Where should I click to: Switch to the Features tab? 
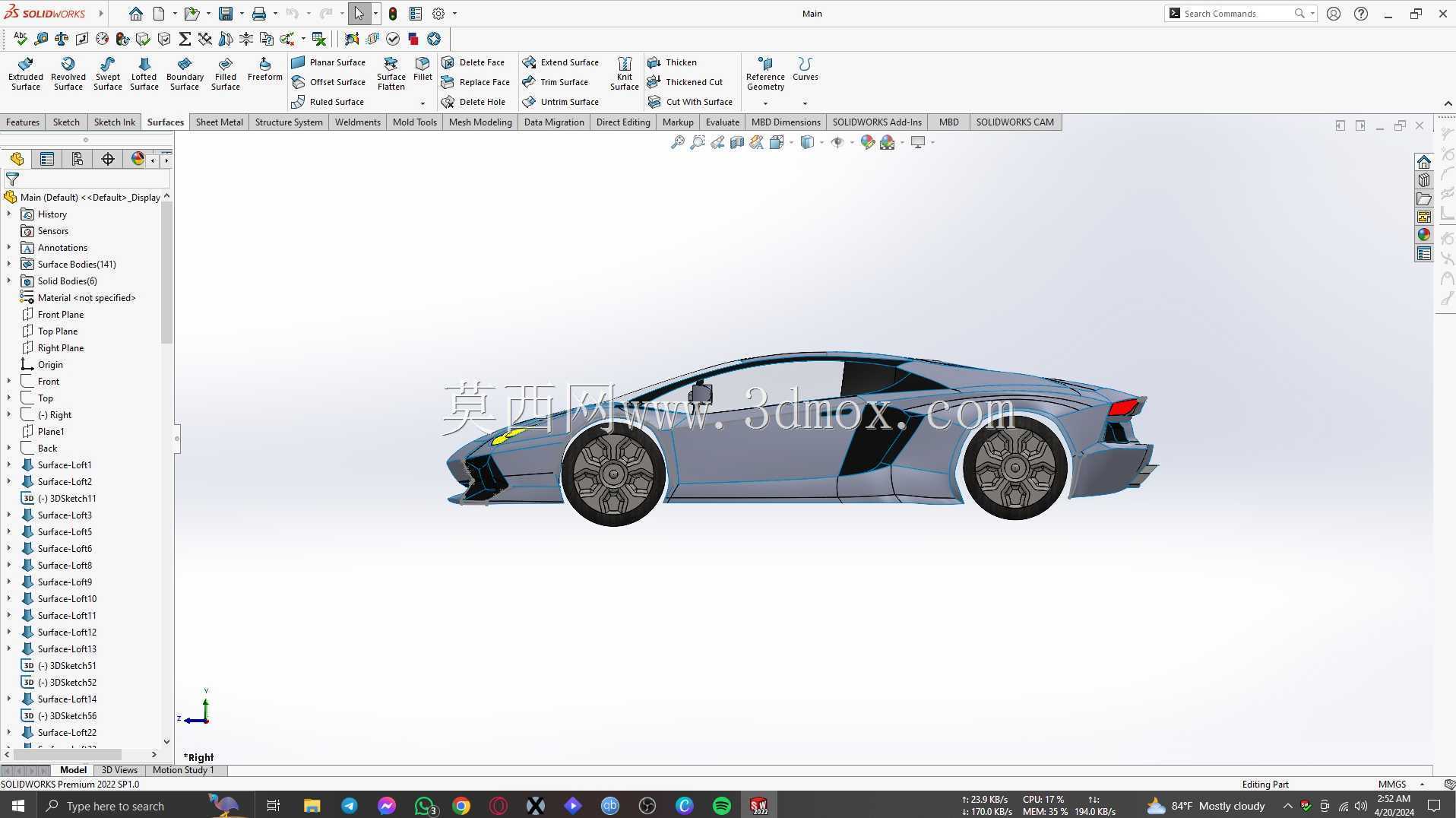(x=23, y=122)
